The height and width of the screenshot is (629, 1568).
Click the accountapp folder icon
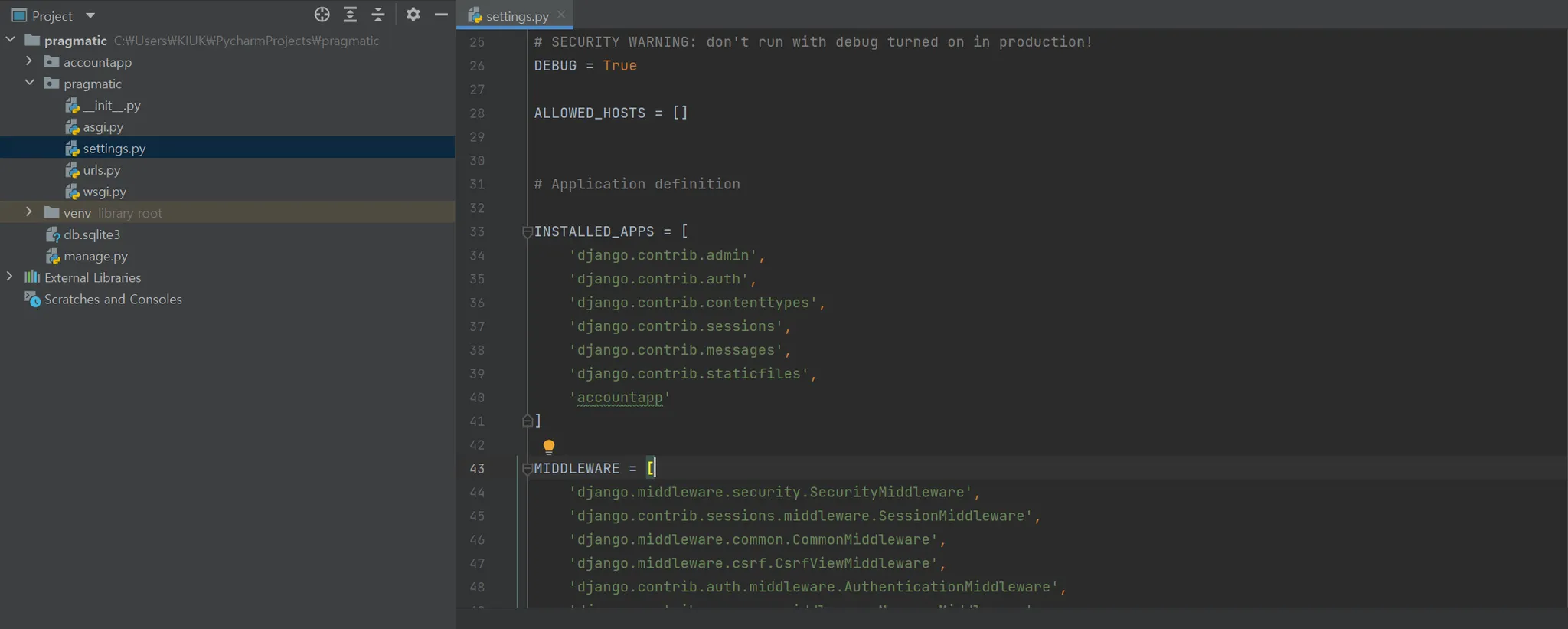pos(51,61)
